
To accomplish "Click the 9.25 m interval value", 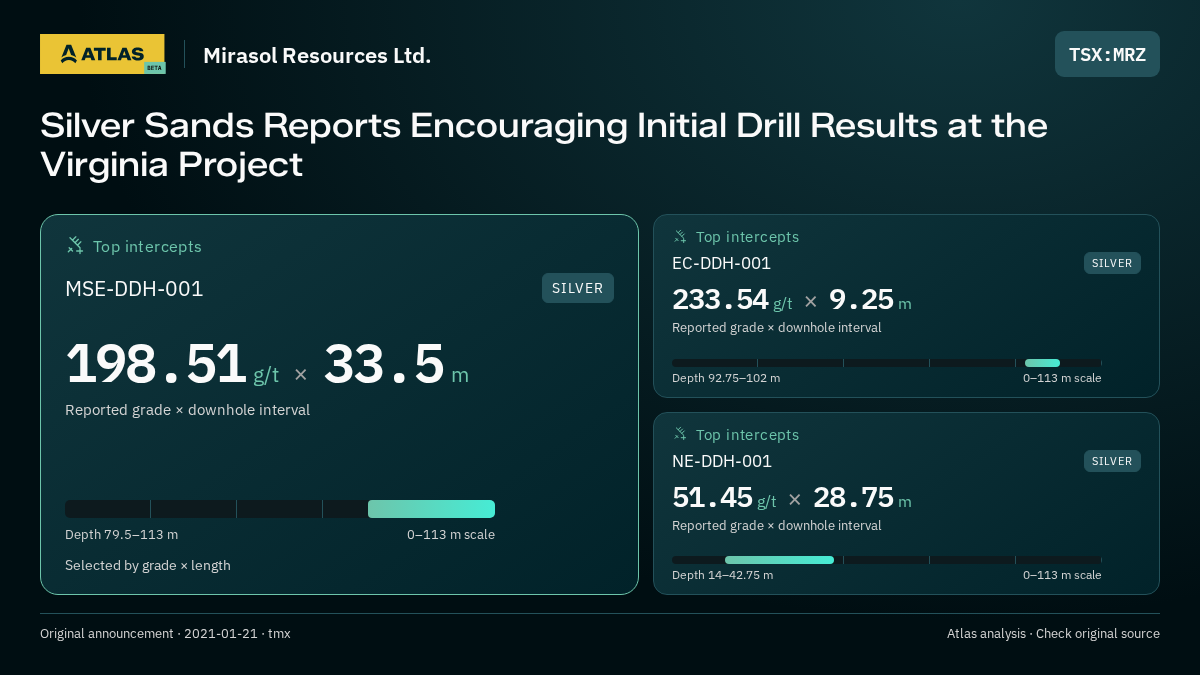I will pos(870,300).
